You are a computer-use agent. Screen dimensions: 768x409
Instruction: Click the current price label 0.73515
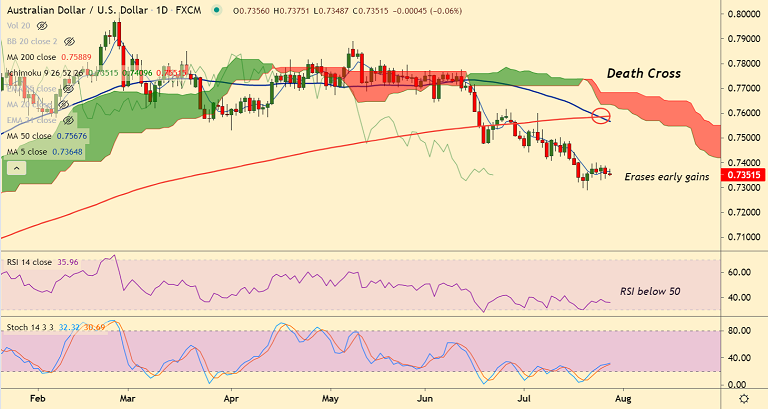coord(744,175)
